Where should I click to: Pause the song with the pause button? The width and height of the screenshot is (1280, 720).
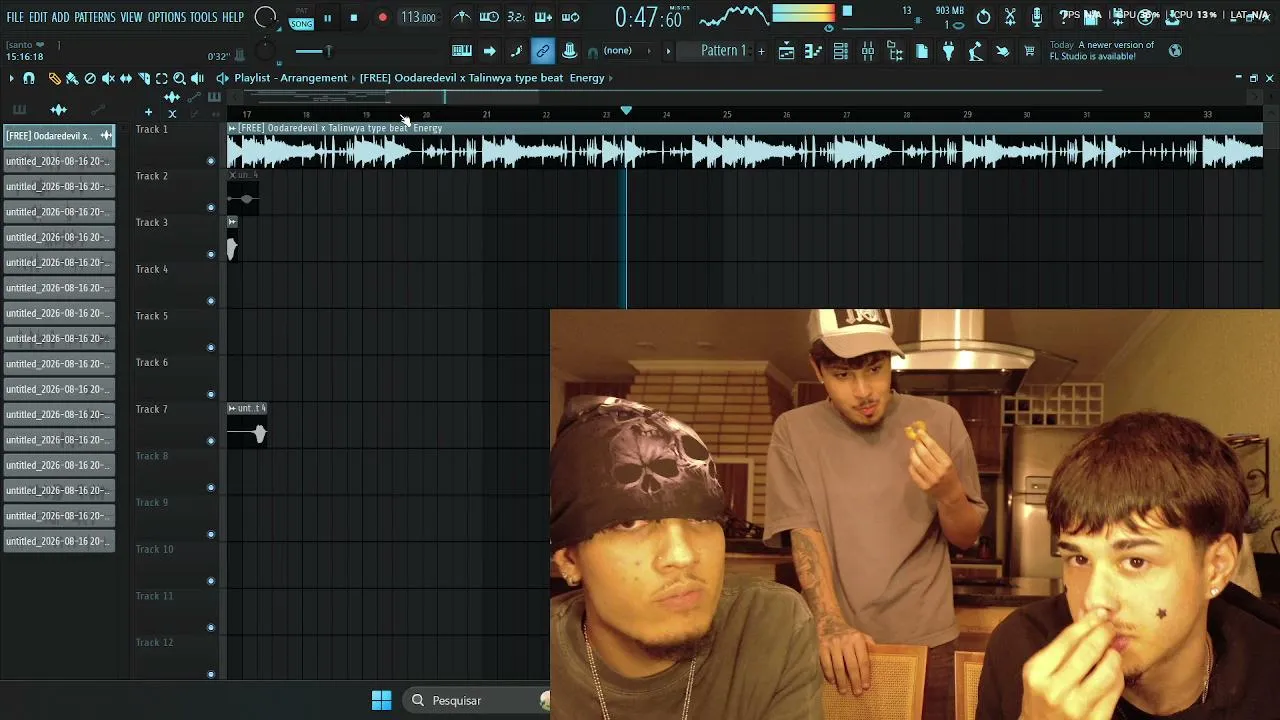point(327,17)
